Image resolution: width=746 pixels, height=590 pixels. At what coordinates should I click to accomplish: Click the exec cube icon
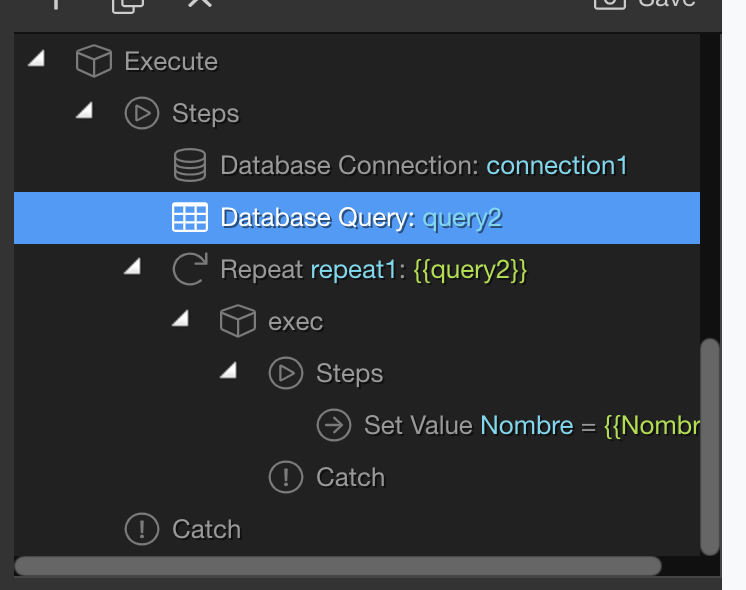click(x=238, y=321)
